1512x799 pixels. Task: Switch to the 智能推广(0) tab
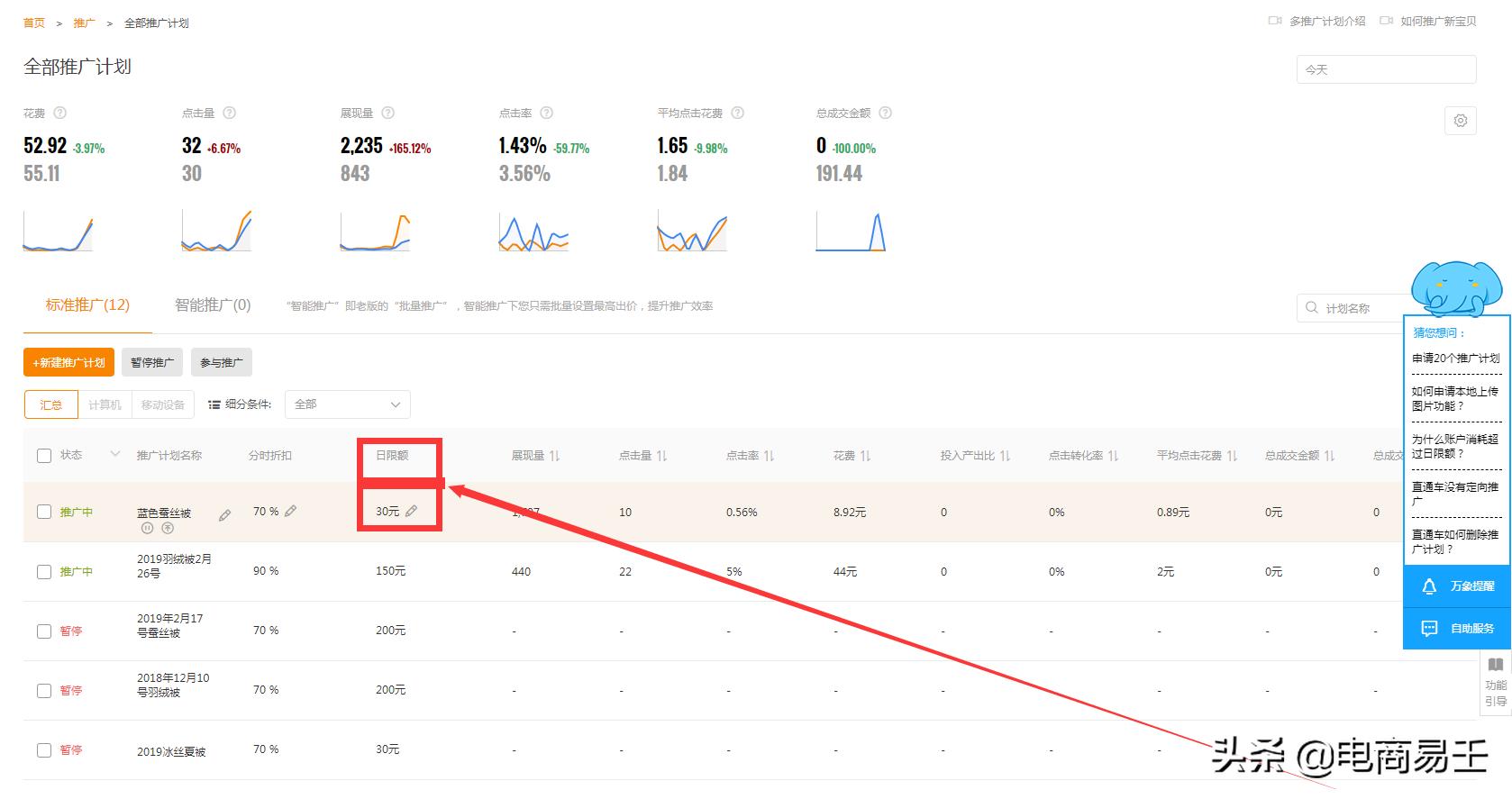click(213, 305)
